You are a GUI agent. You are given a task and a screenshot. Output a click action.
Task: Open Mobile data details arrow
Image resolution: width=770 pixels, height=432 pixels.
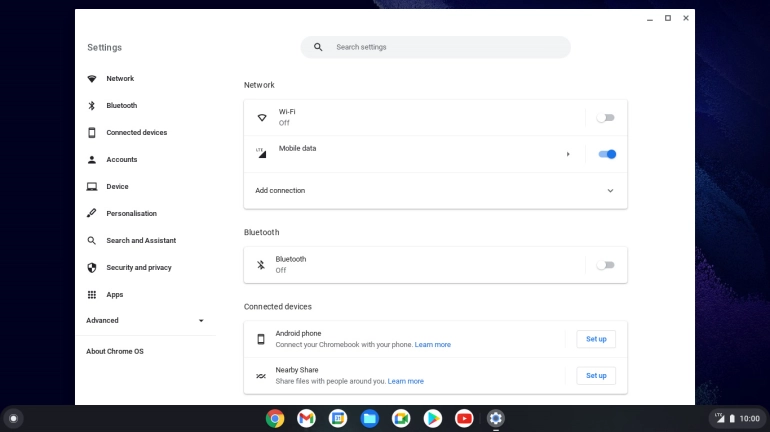[x=568, y=154]
